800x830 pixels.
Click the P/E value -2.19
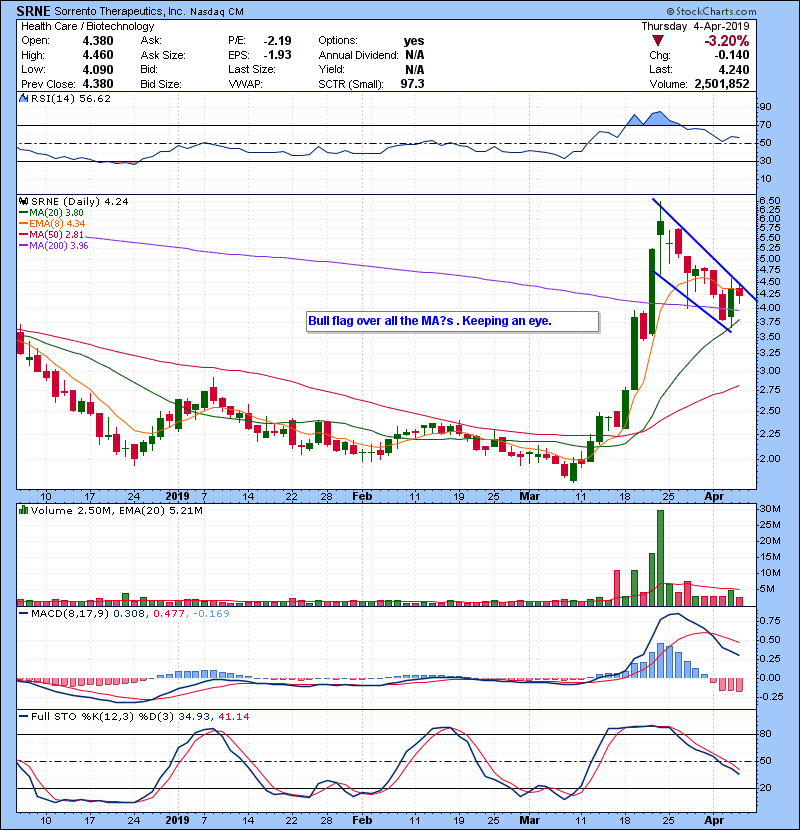coord(277,41)
